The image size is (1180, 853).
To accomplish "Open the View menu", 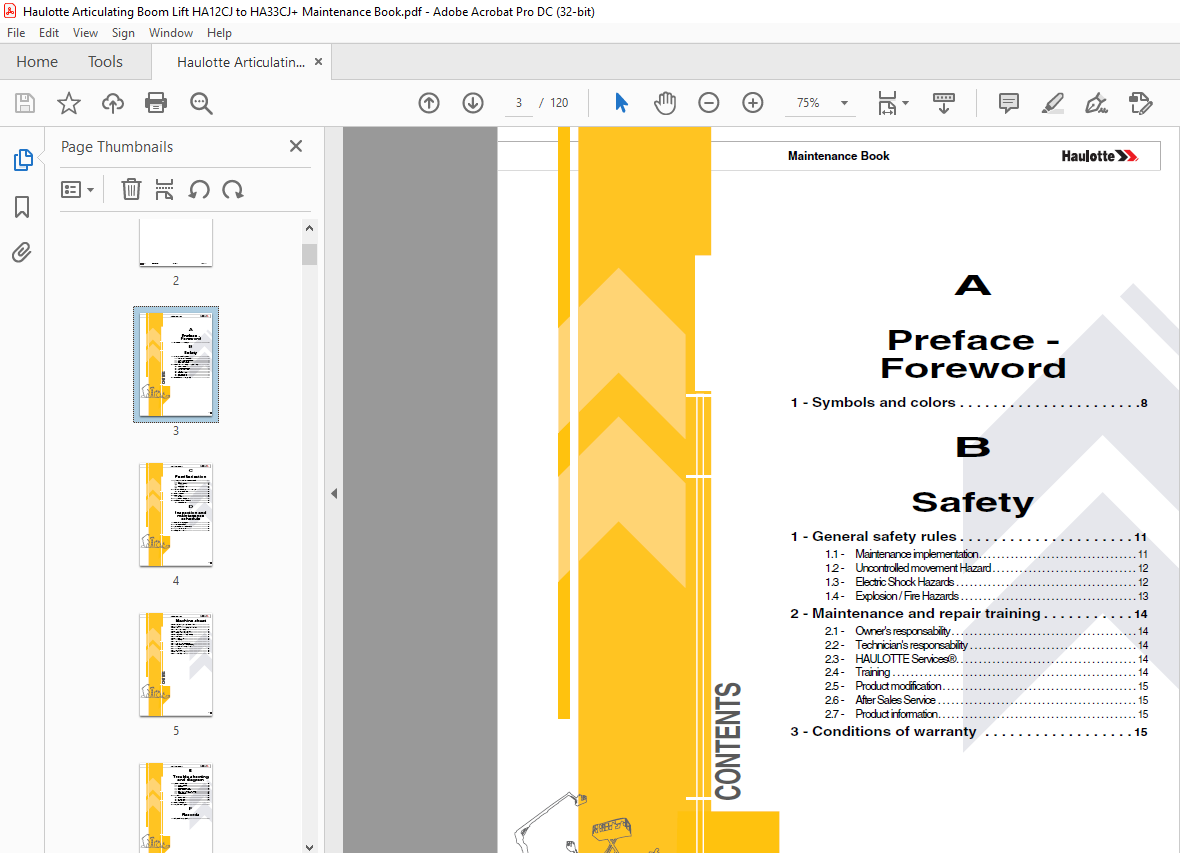I will (85, 33).
